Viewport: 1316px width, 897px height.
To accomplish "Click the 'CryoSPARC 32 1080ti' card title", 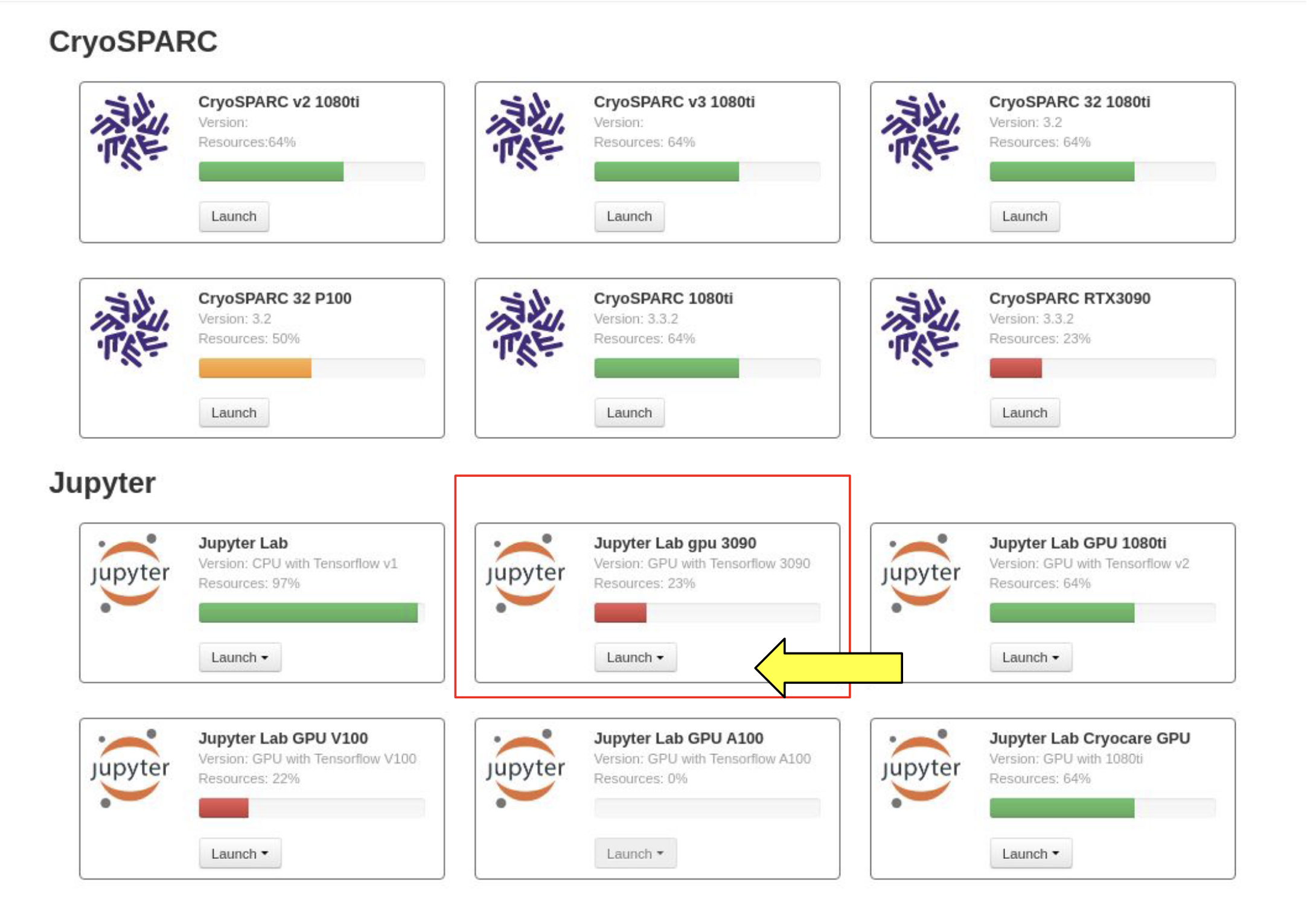I will click(x=1070, y=102).
